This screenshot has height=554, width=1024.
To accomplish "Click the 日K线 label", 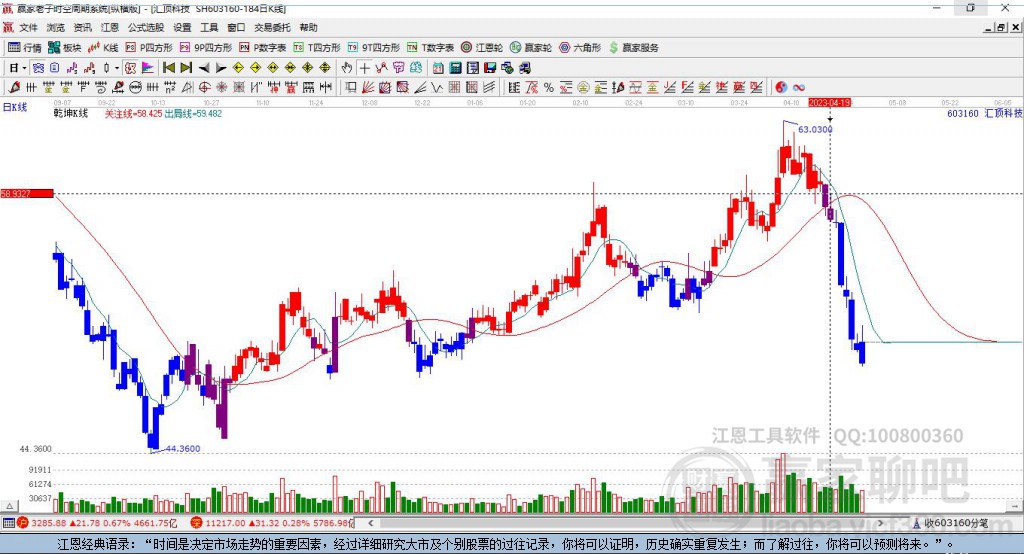I will coord(15,107).
